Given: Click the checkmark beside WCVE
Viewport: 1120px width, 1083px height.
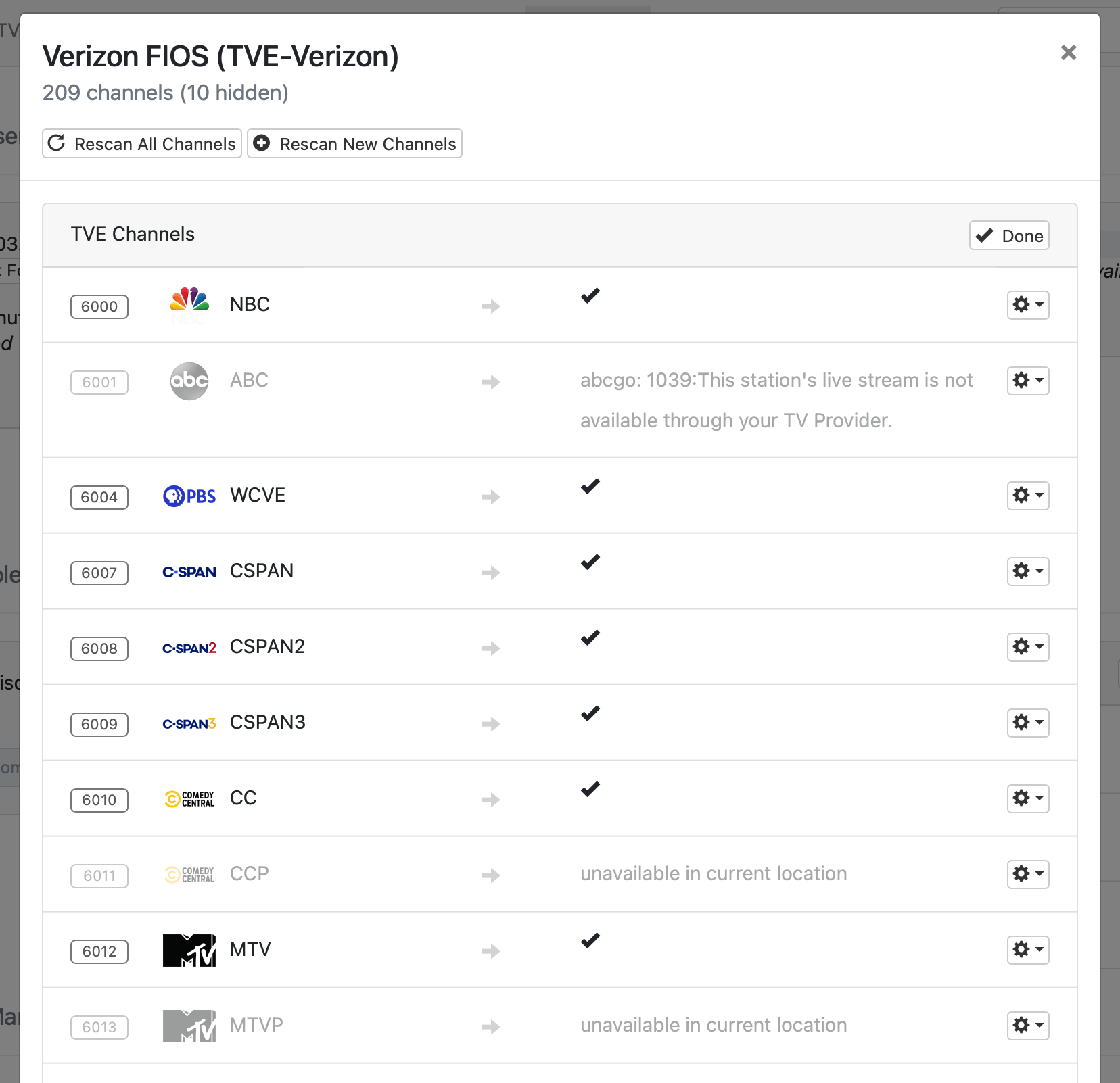Looking at the screenshot, I should [589, 487].
